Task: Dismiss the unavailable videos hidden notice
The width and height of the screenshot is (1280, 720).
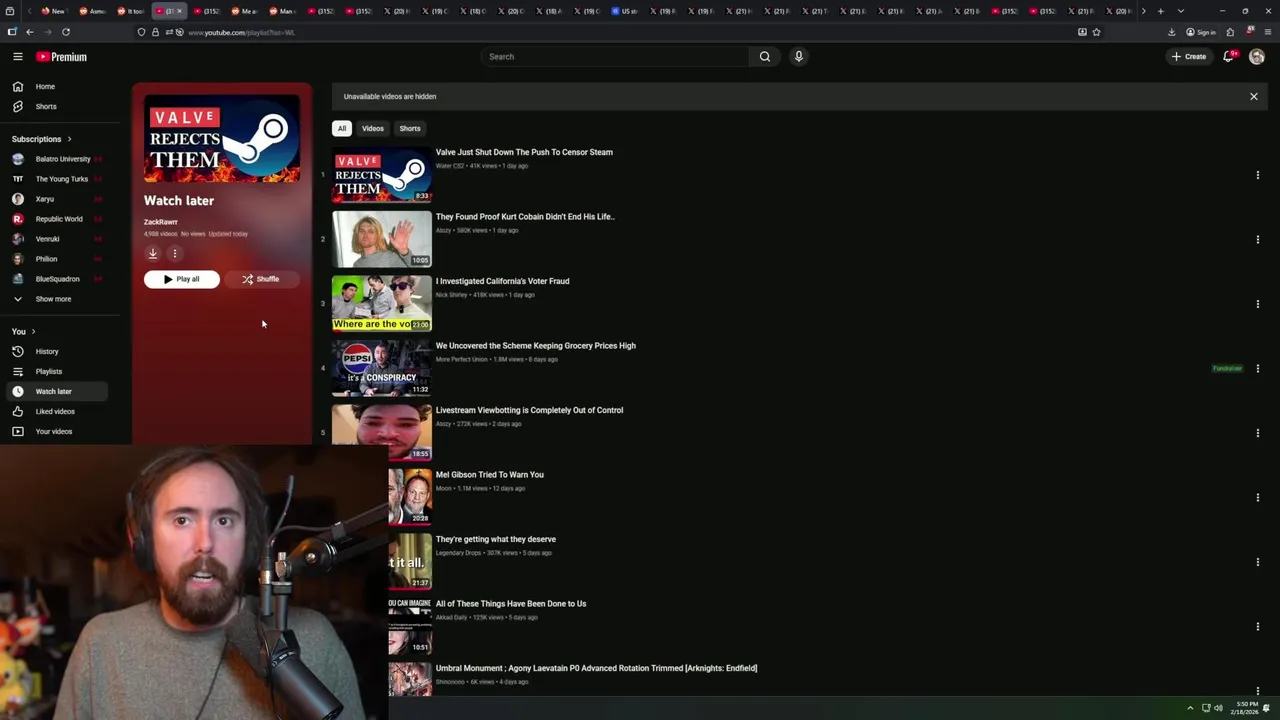Action: (x=1253, y=97)
